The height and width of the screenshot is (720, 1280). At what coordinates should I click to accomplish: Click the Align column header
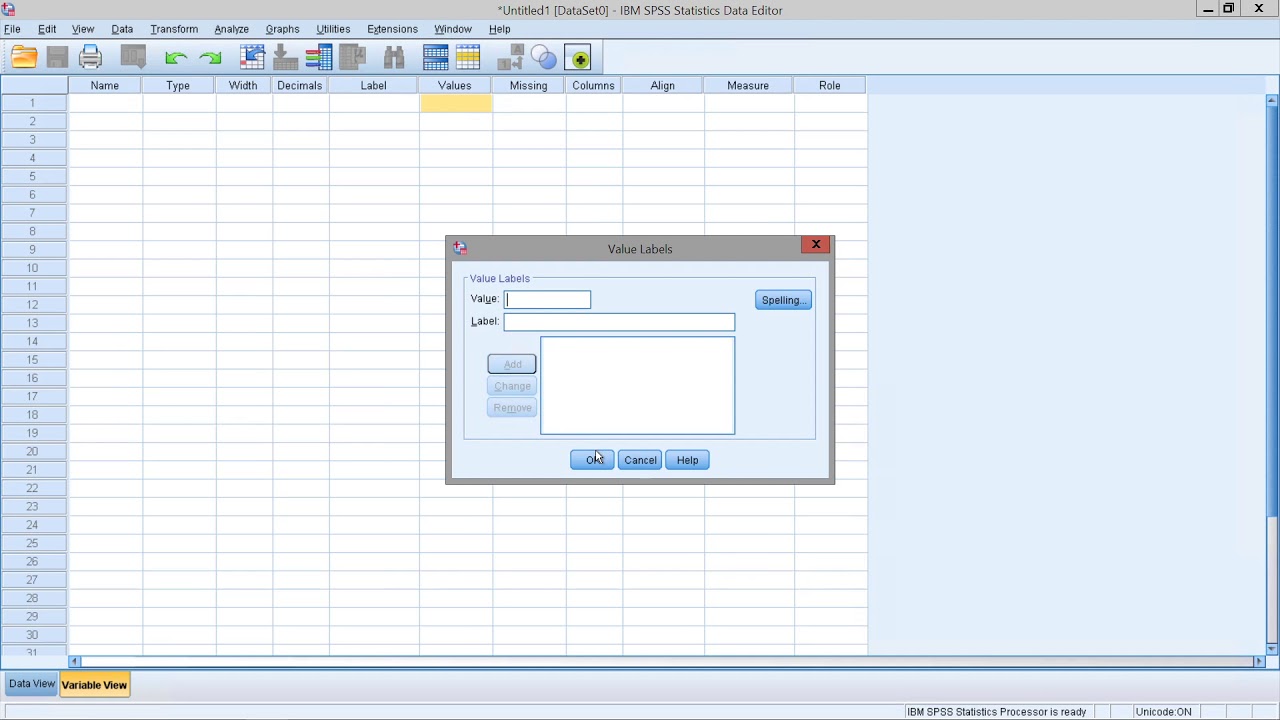pos(662,85)
